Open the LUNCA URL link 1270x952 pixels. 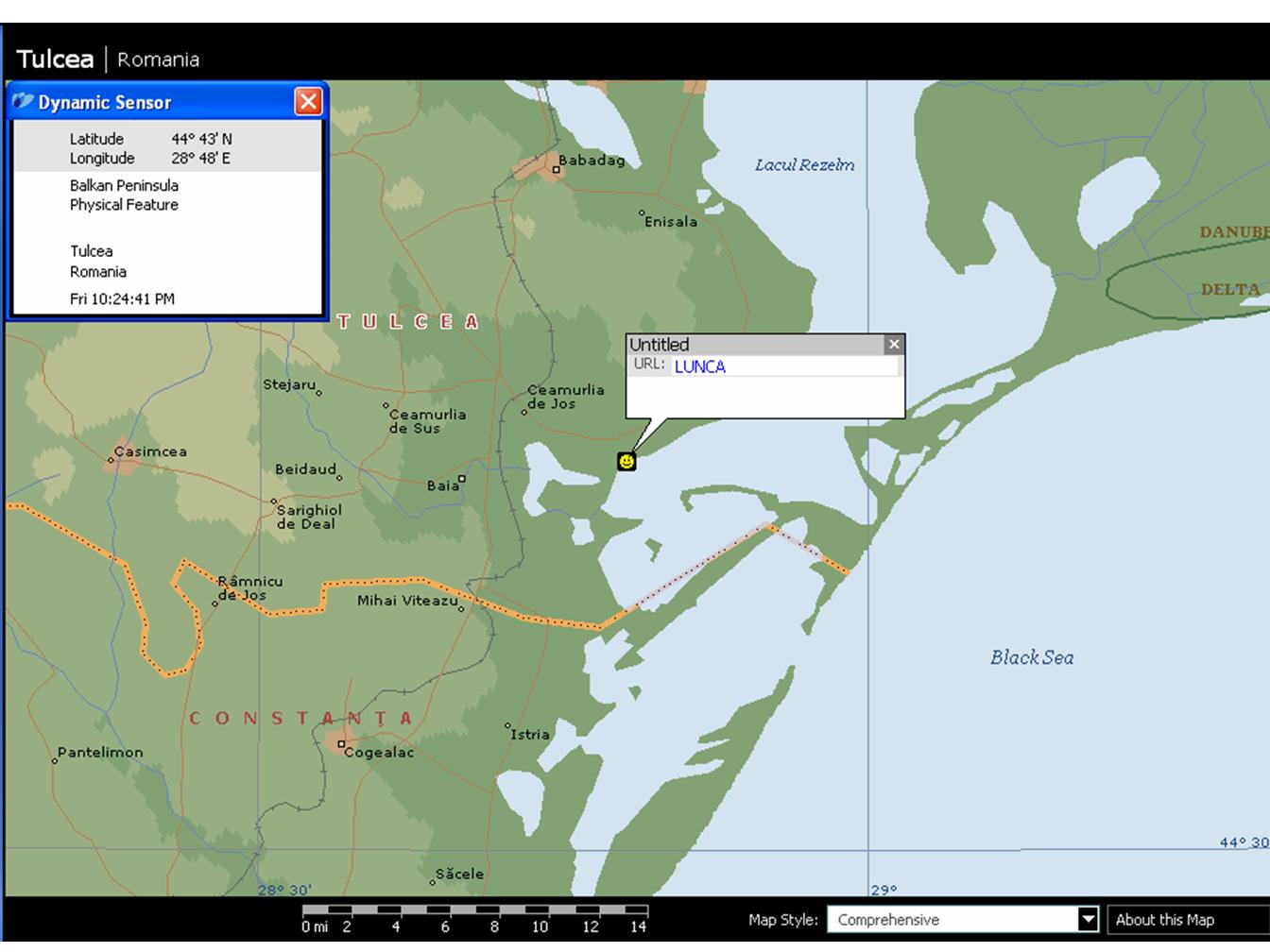point(699,366)
